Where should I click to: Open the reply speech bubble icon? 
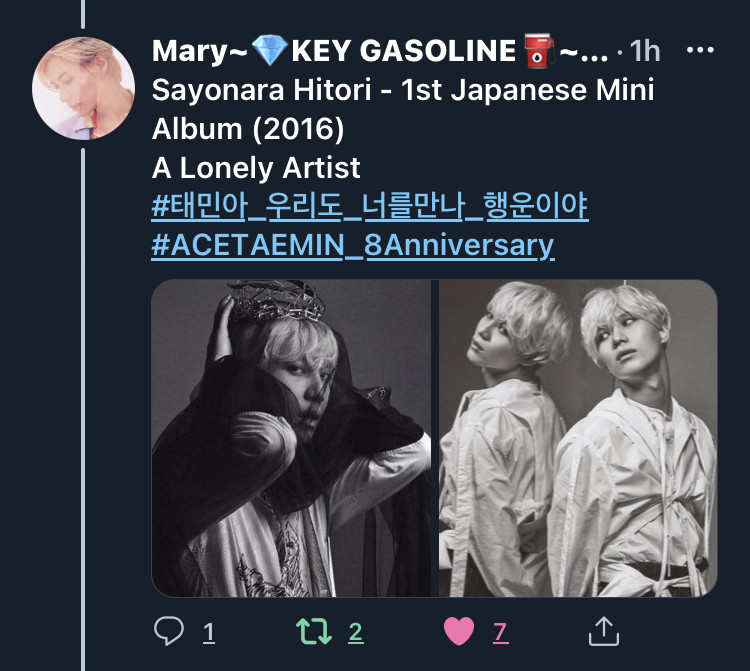coord(169,631)
